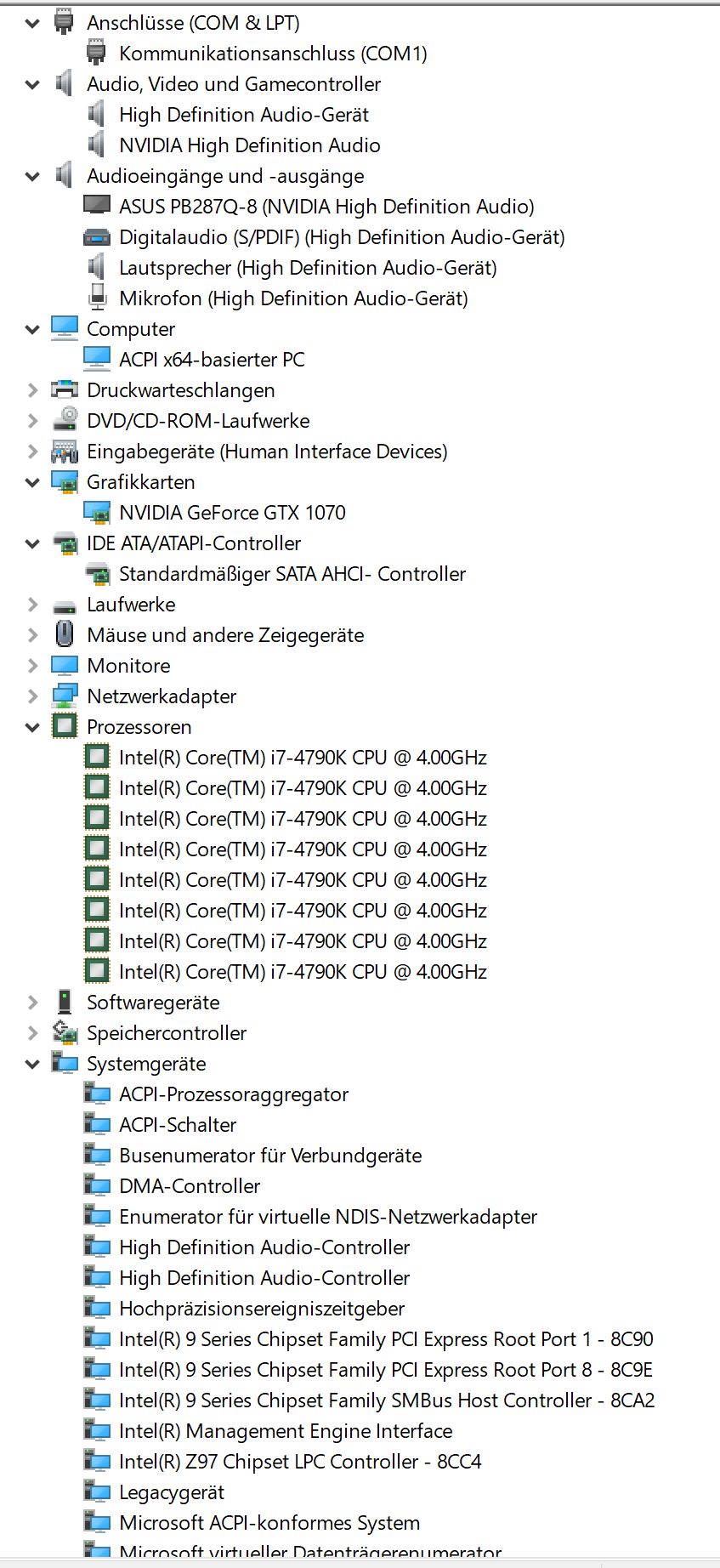
Task: Collapse the Prozessoren category chevron
Action: point(32,727)
